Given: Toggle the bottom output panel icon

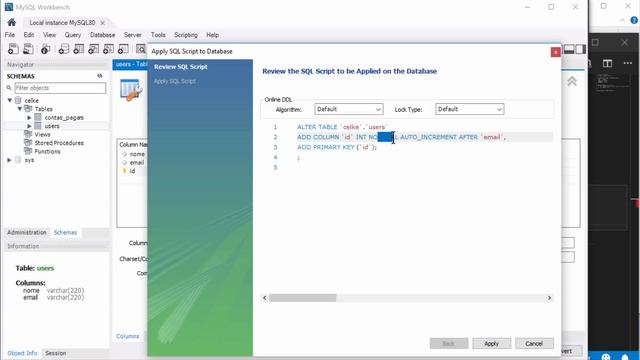Looking at the screenshot, I should (569, 49).
